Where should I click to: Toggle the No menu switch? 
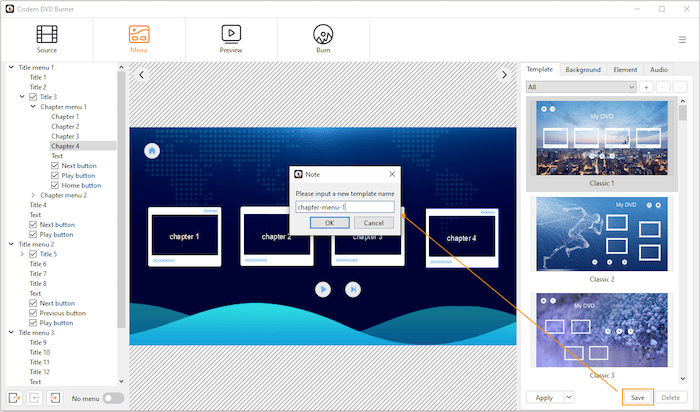pos(113,398)
